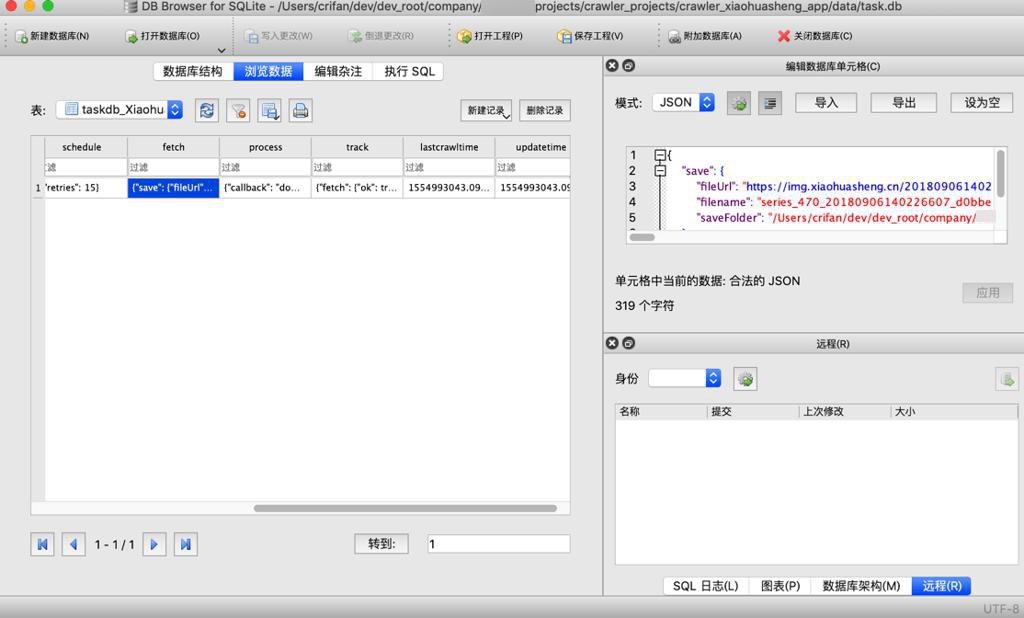
Task: Switch to 数据库结构 tab
Action: (x=193, y=71)
